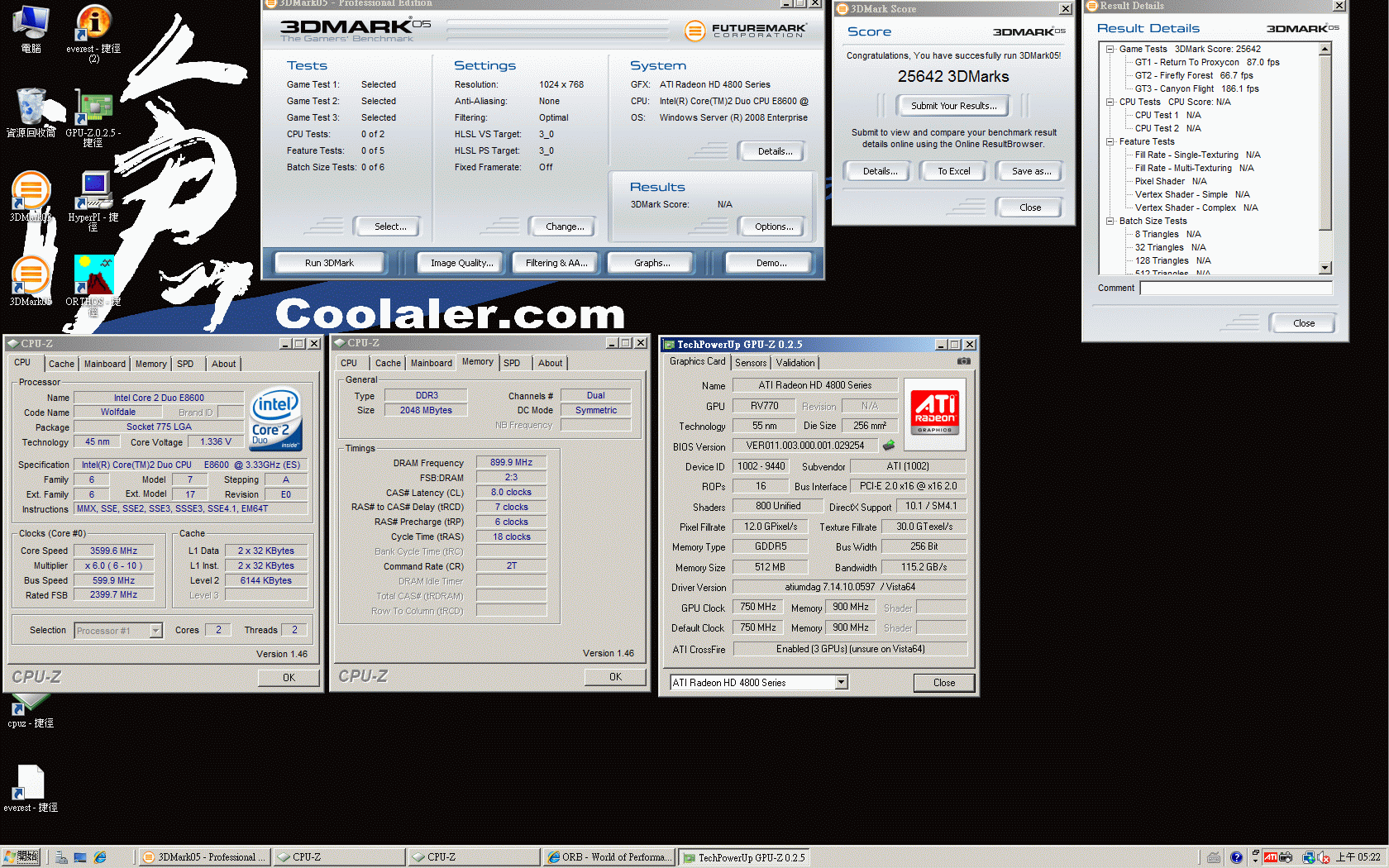Viewport: 1389px width, 868px height.
Task: Click the GPU-Z screenshot camera icon
Action: (x=963, y=361)
